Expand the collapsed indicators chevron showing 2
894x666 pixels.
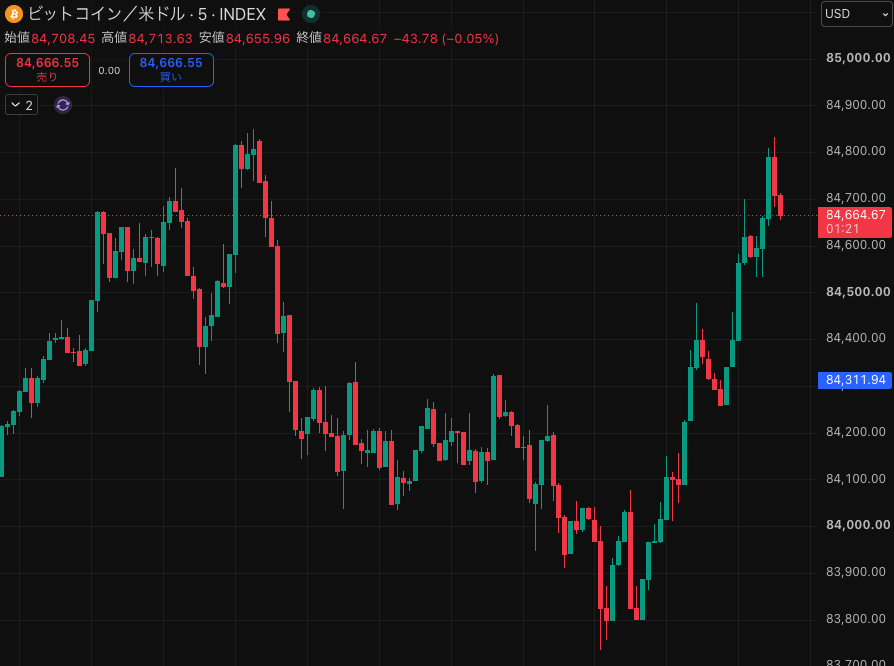click(22, 105)
